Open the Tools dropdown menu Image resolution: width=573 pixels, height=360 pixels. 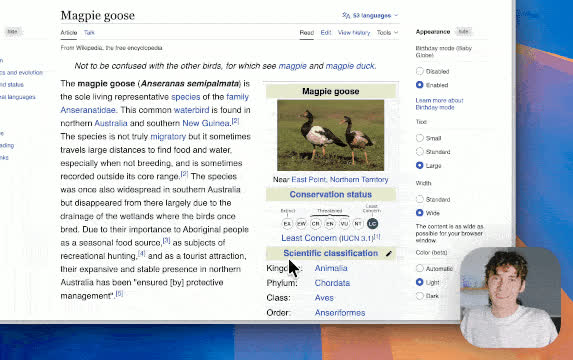pos(387,33)
